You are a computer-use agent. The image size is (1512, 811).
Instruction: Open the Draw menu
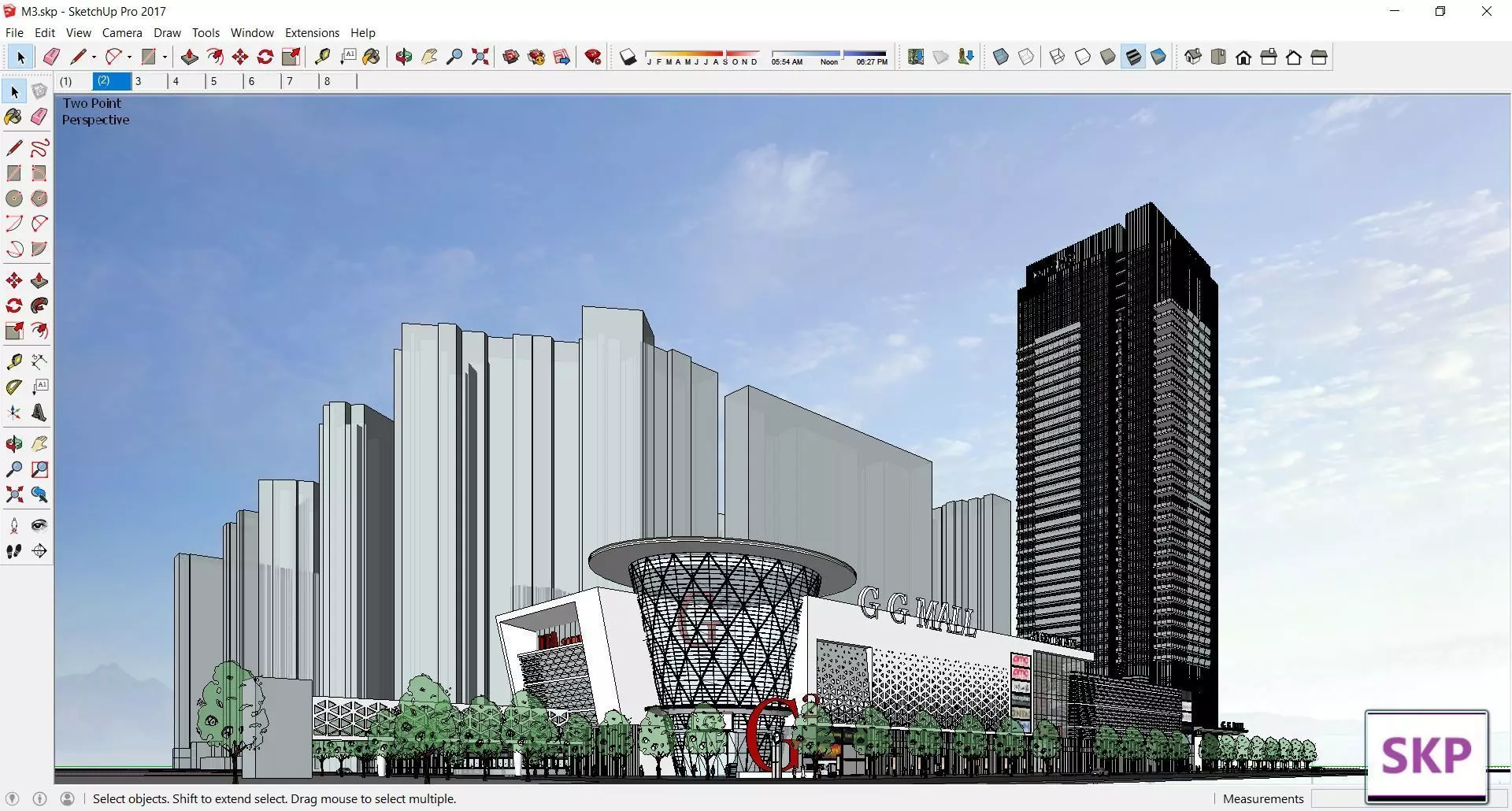pyautogui.click(x=167, y=32)
